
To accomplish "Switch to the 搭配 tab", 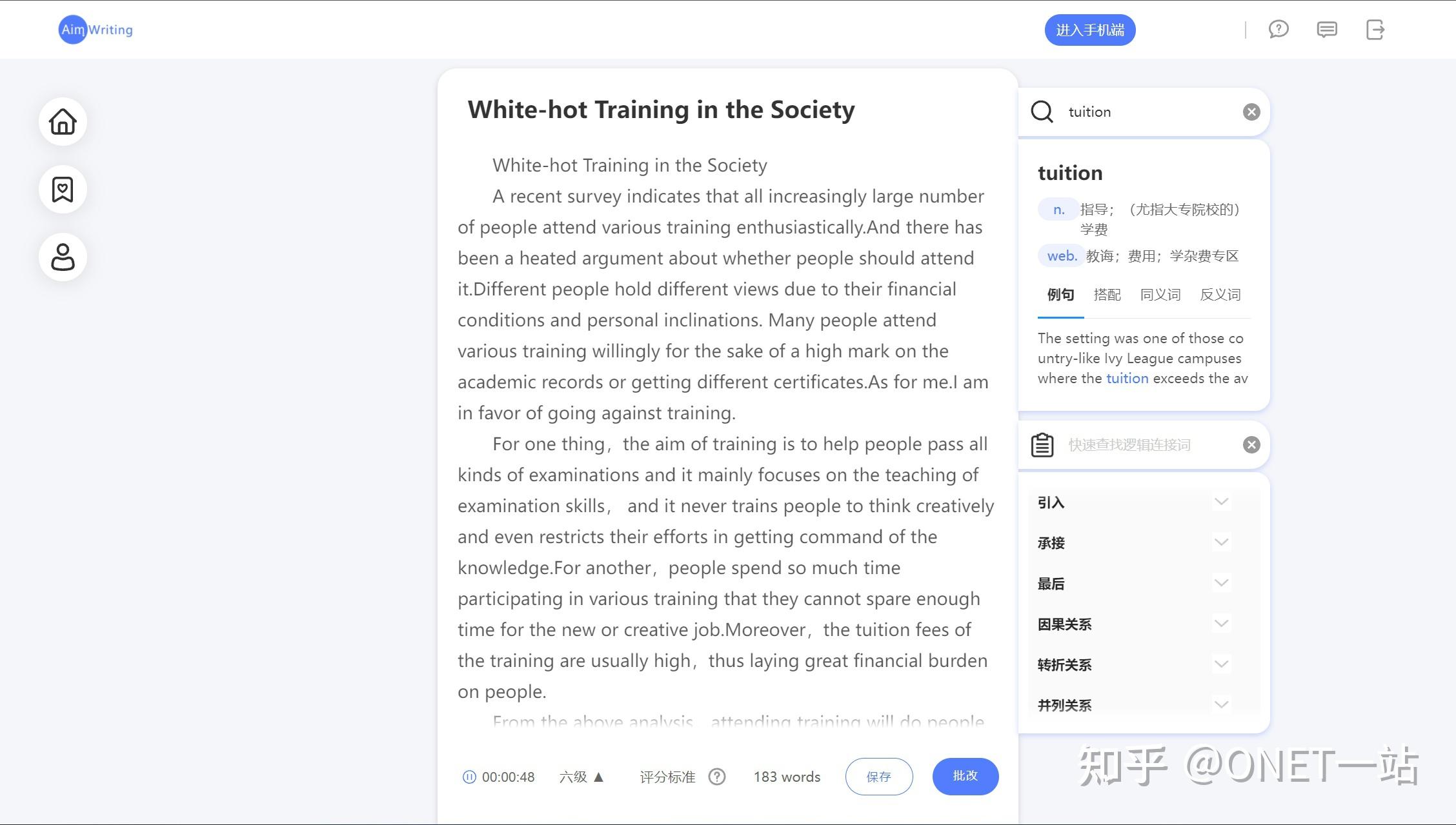I will tap(1107, 295).
